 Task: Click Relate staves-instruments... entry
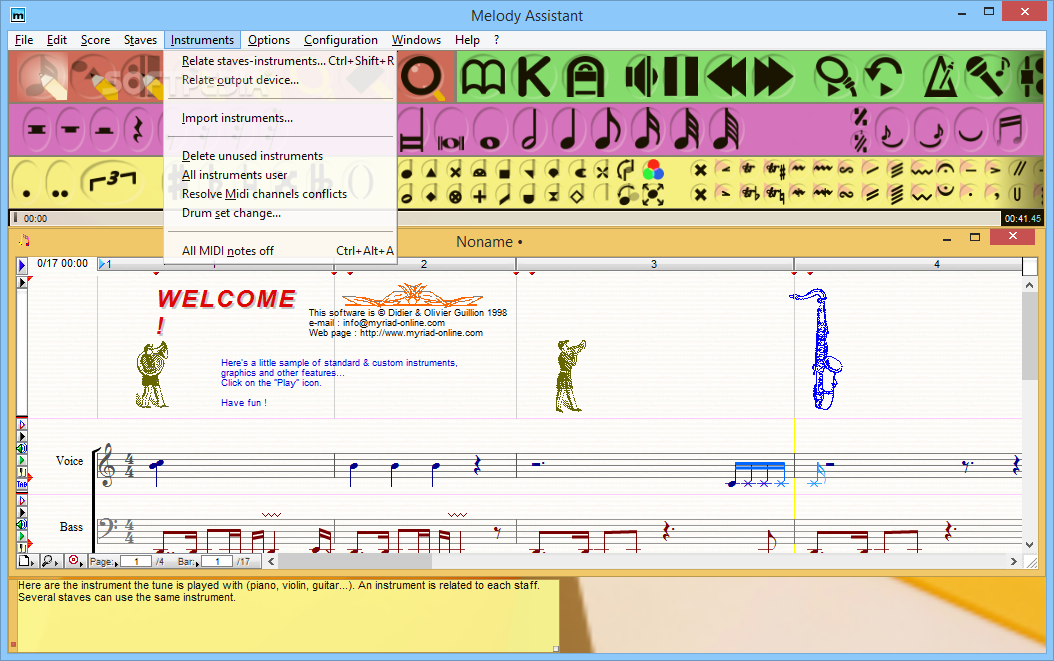tap(280, 61)
